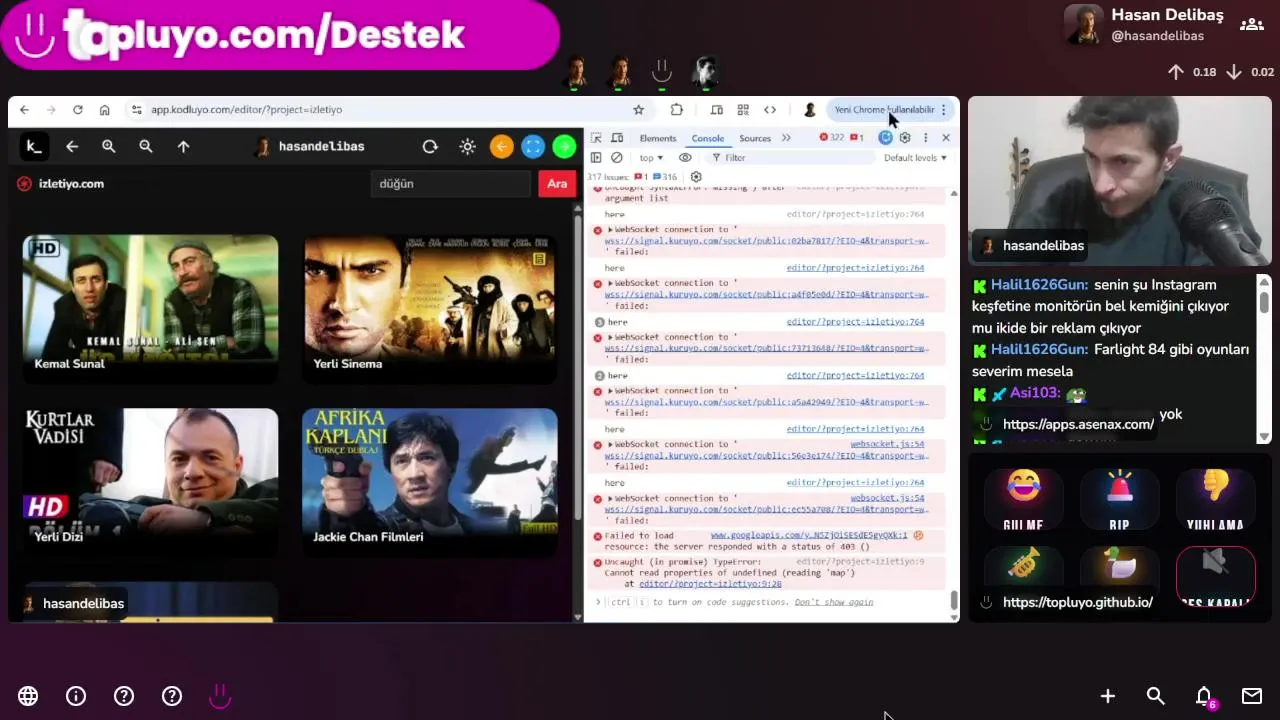Toggle live expression eye icon in console
1280x720 pixels.
click(x=685, y=158)
